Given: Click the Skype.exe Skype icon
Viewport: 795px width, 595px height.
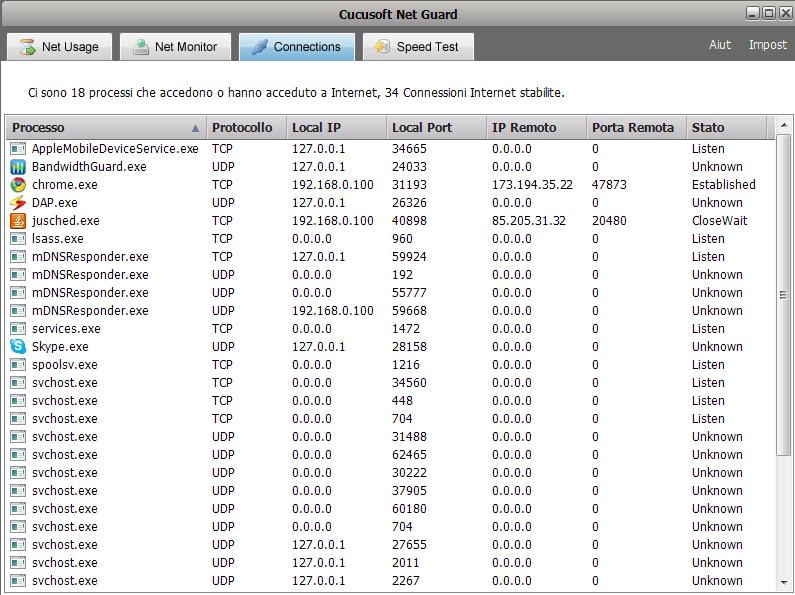Looking at the screenshot, I should coord(18,347).
